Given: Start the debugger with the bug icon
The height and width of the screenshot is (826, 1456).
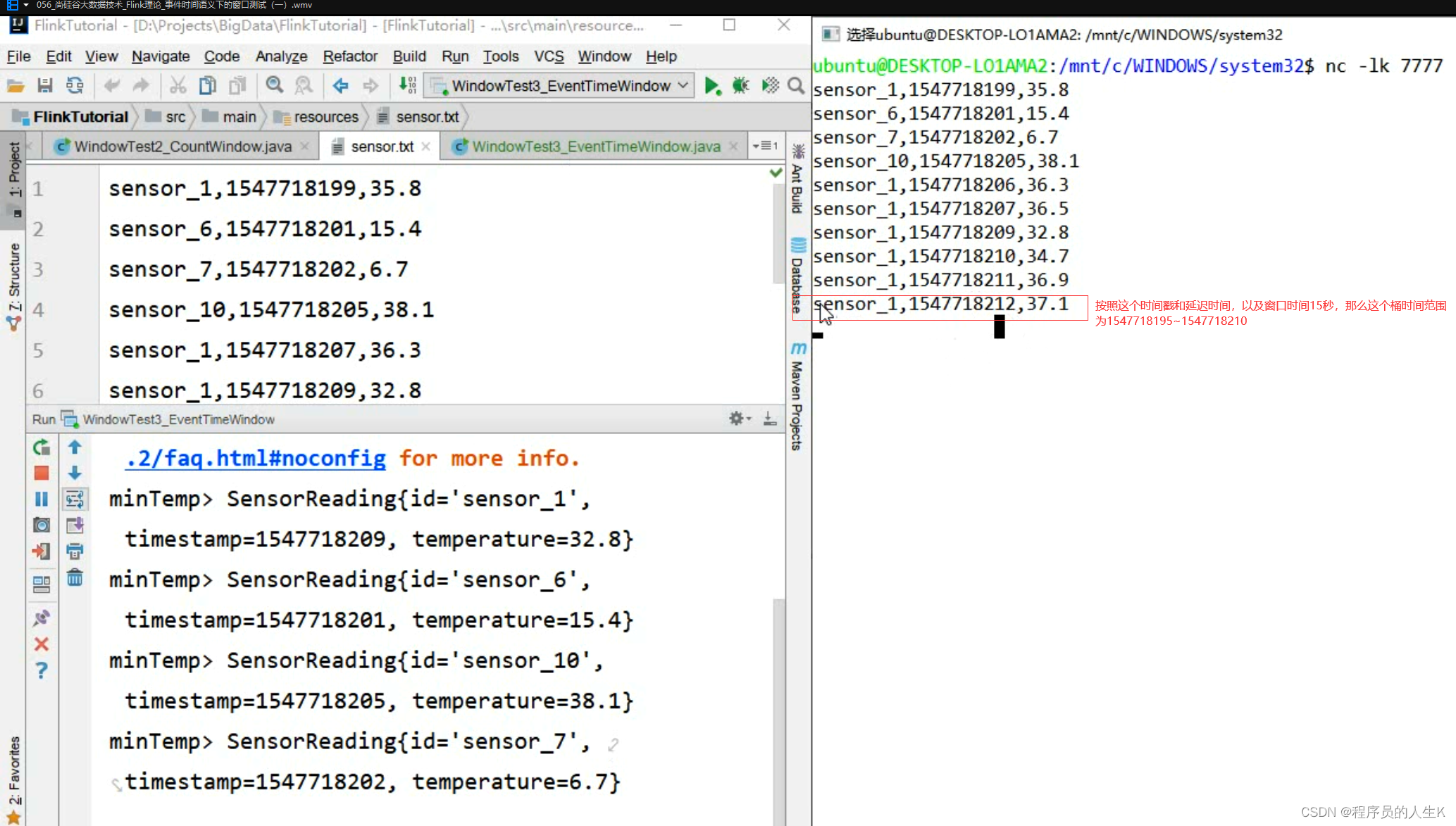Looking at the screenshot, I should (740, 86).
